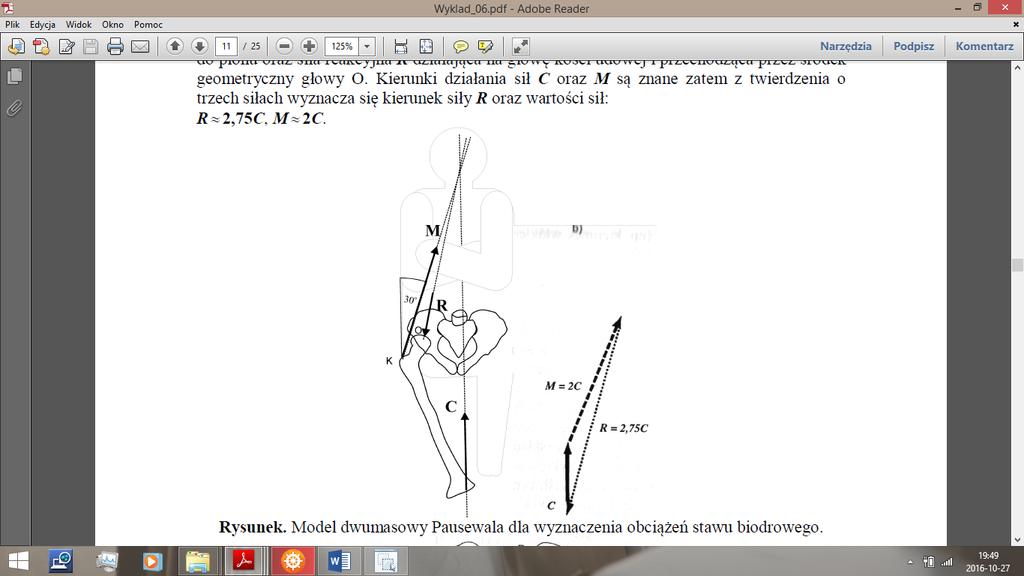Open the Komentarz pane

click(985, 46)
